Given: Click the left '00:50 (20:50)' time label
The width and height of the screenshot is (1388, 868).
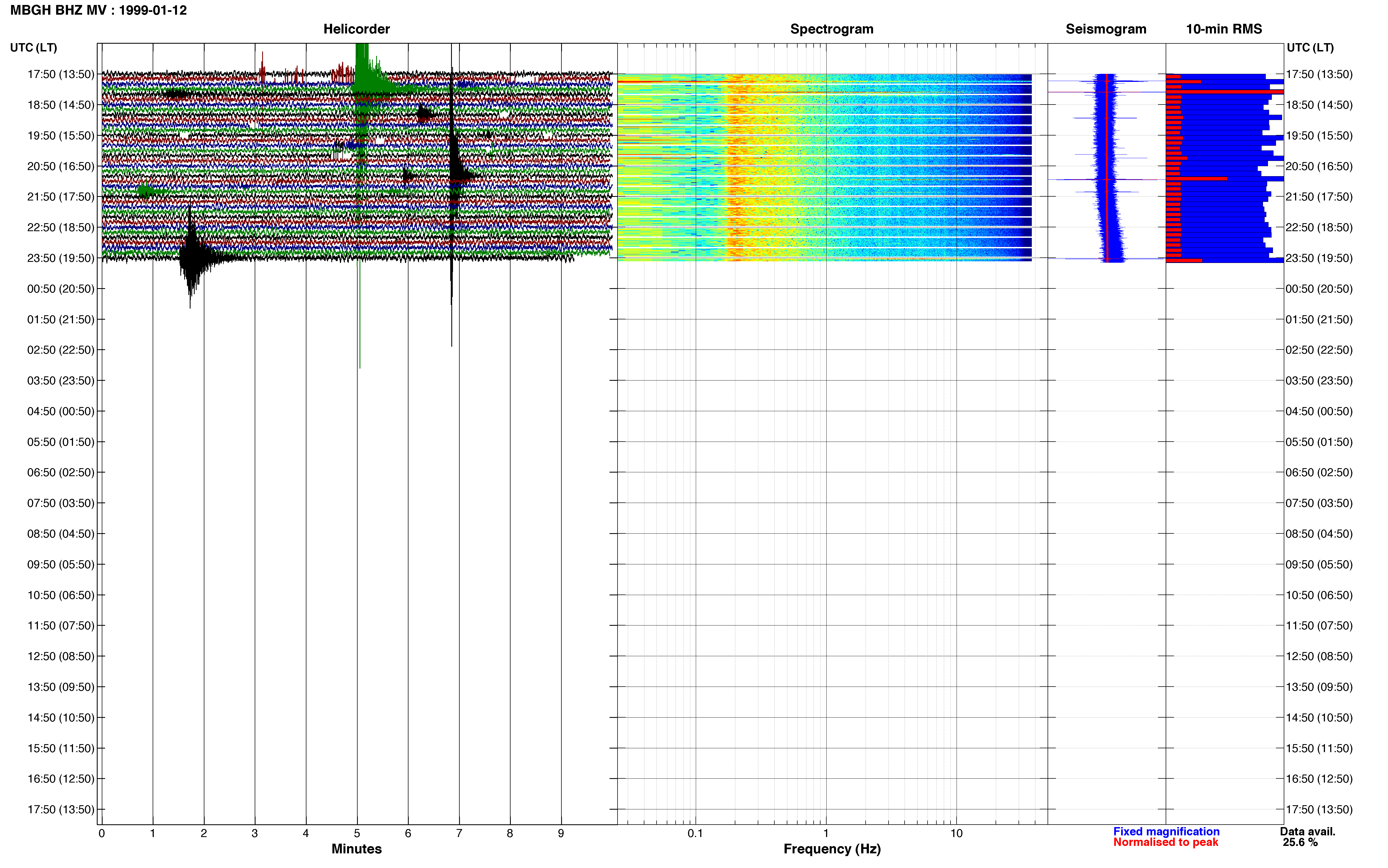Looking at the screenshot, I should click(61, 289).
